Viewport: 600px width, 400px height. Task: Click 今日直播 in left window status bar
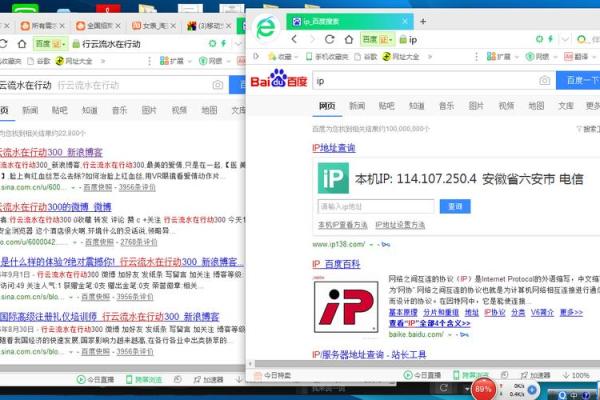pyautogui.click(x=95, y=379)
